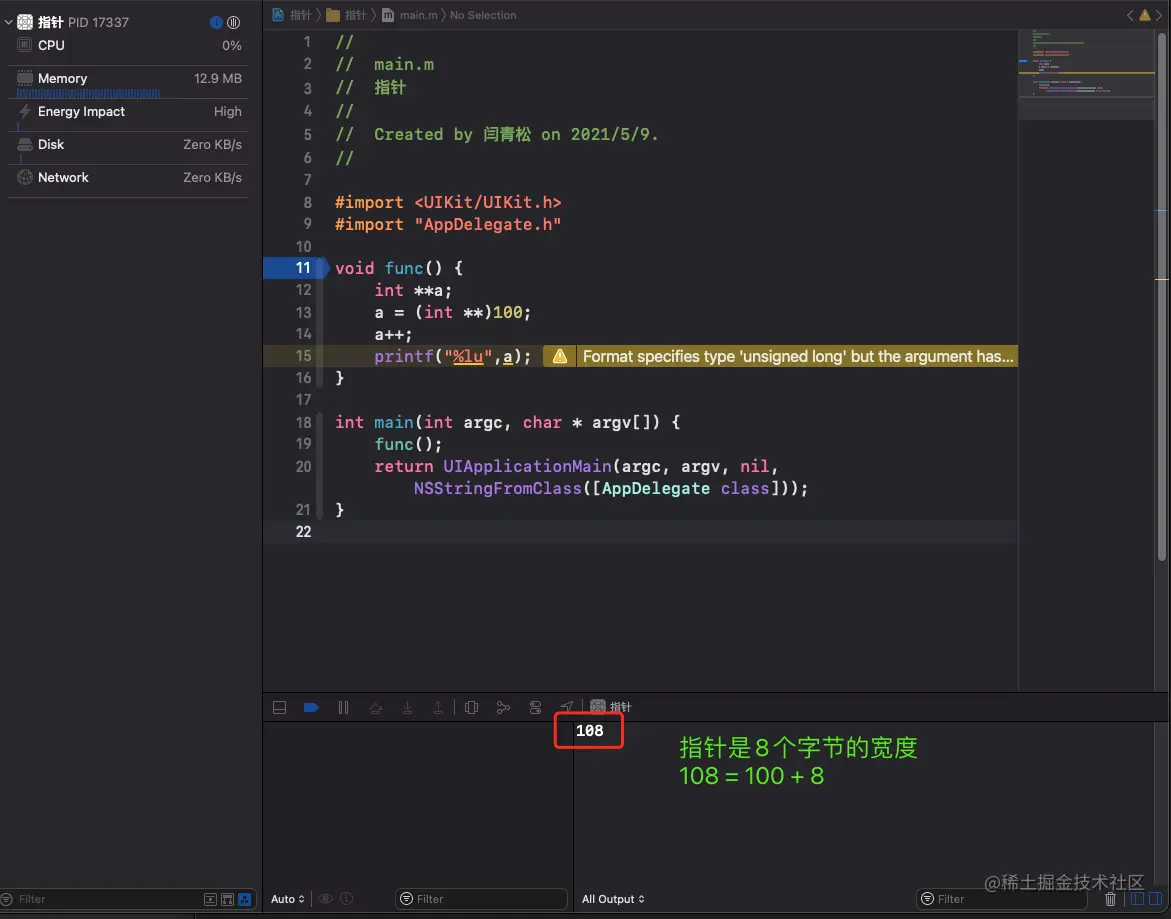The image size is (1171, 919).
Task: Open the Network gauge report
Action: [128, 178]
